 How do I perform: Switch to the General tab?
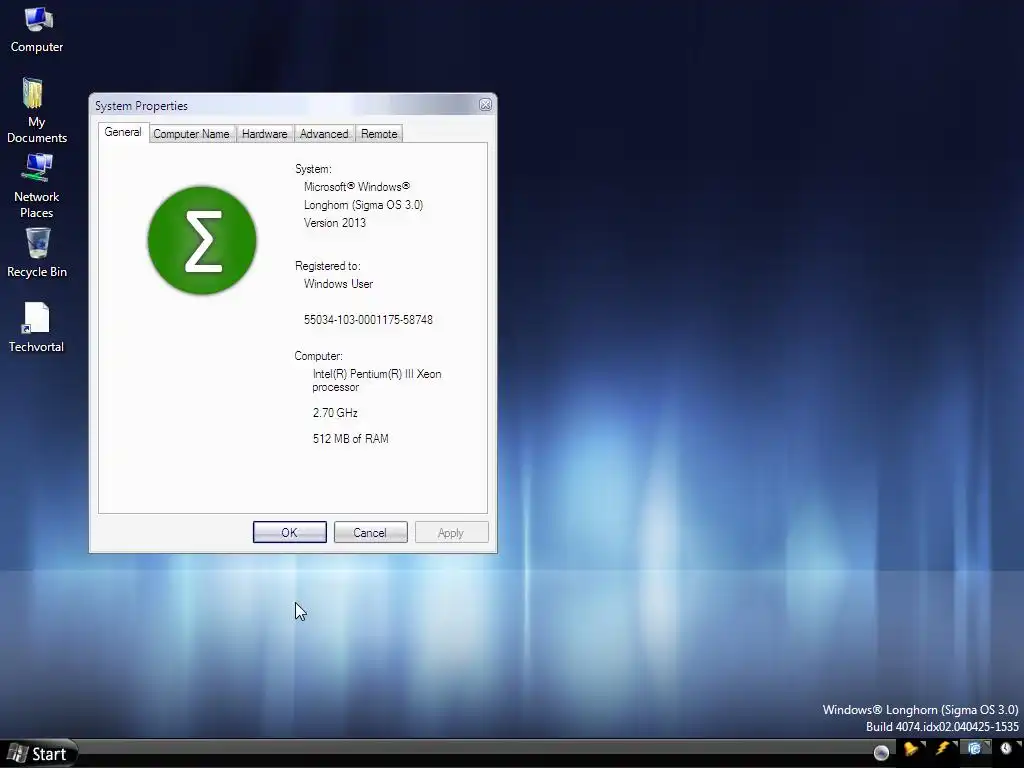pyautogui.click(x=123, y=132)
